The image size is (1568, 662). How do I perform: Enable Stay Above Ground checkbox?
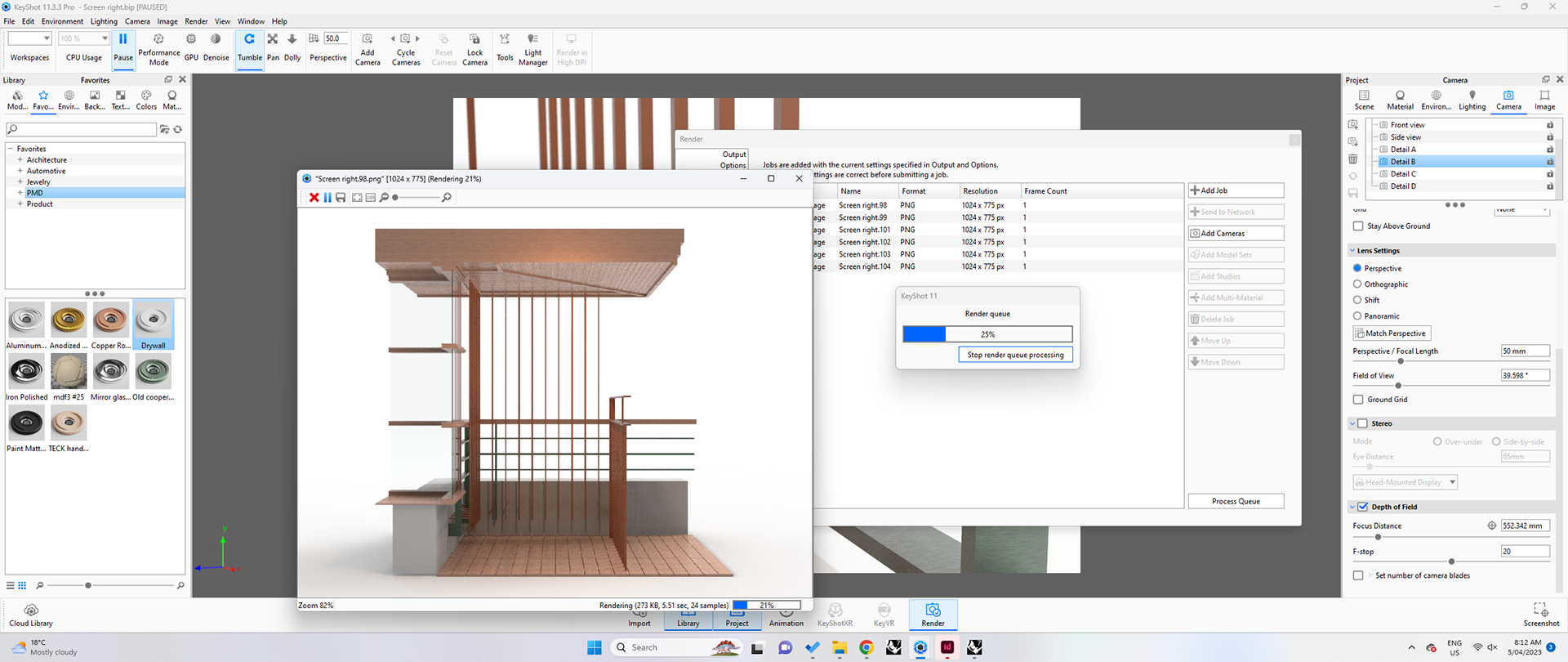(x=1358, y=226)
